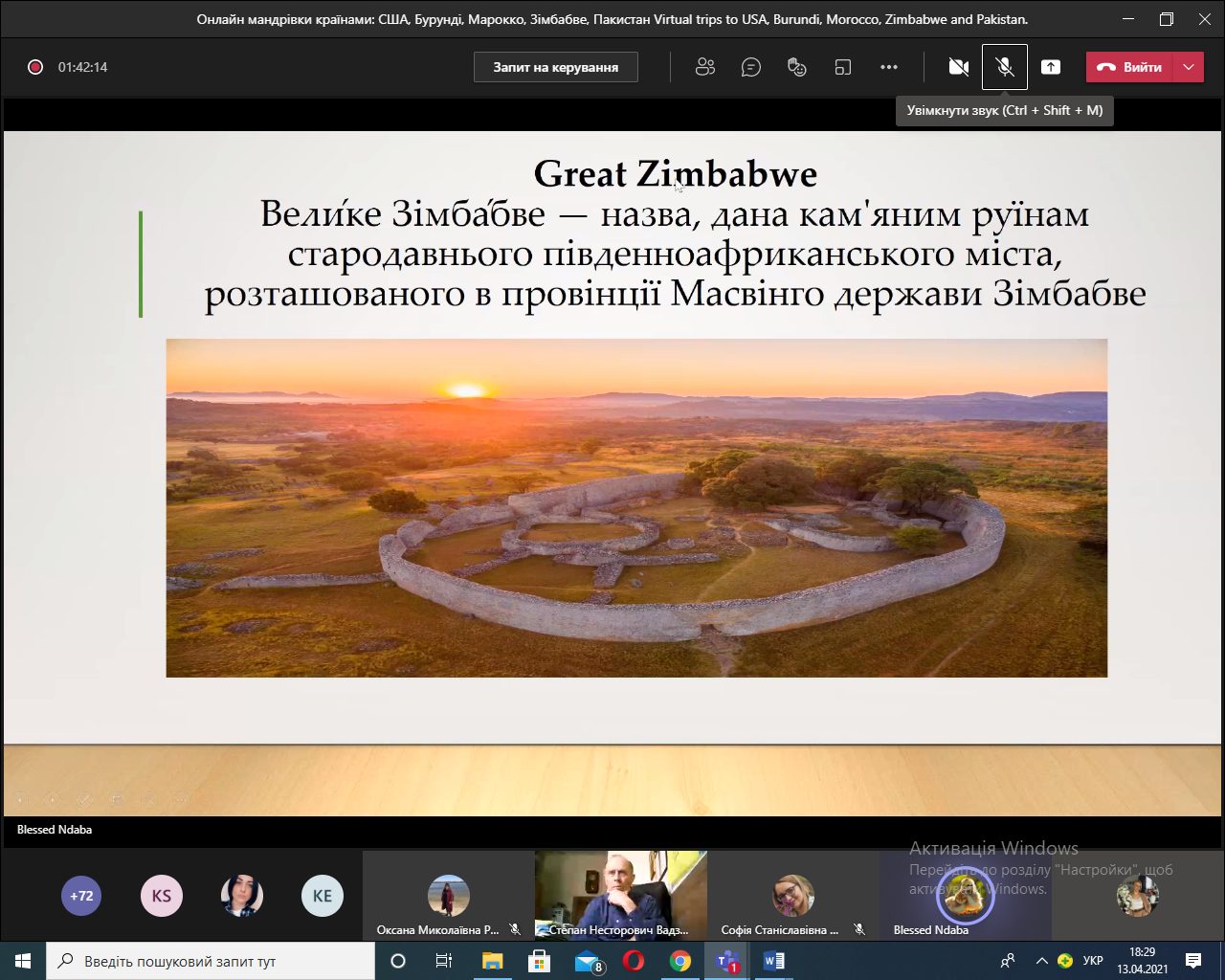Open Microsoft Word from the taskbar
The width and height of the screenshot is (1225, 980).
(774, 961)
